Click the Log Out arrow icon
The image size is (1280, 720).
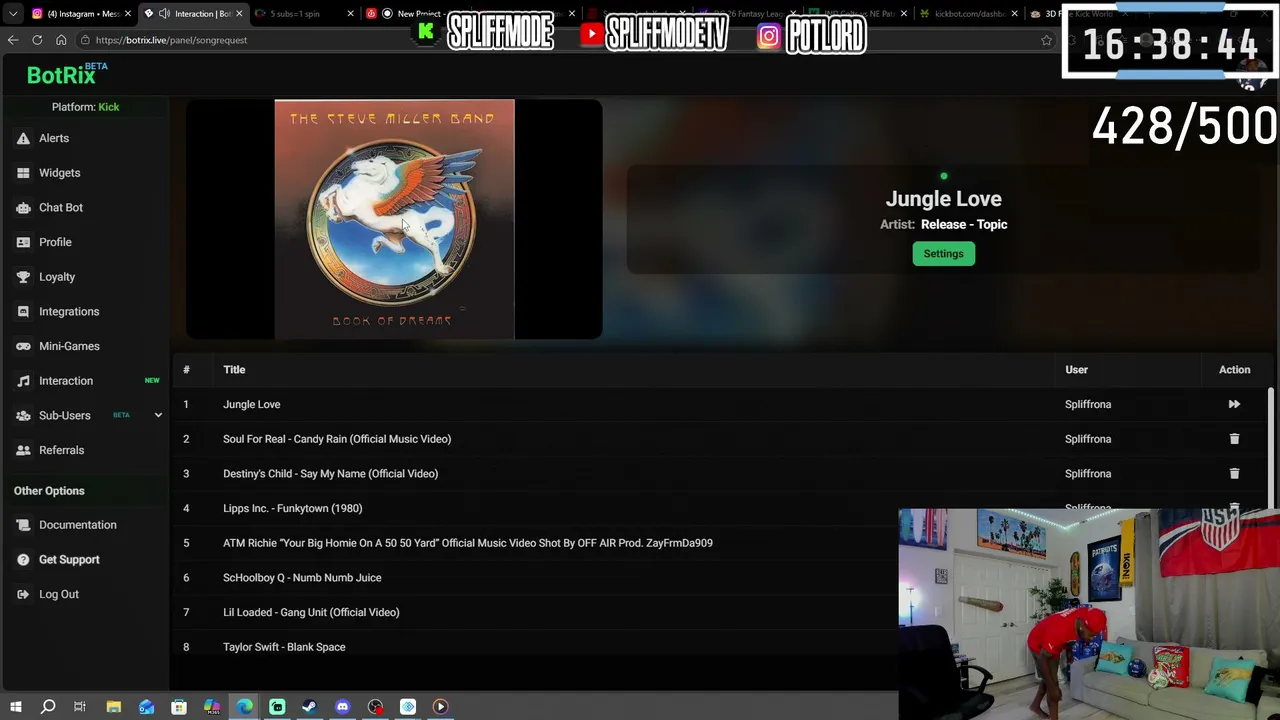pyautogui.click(x=23, y=594)
